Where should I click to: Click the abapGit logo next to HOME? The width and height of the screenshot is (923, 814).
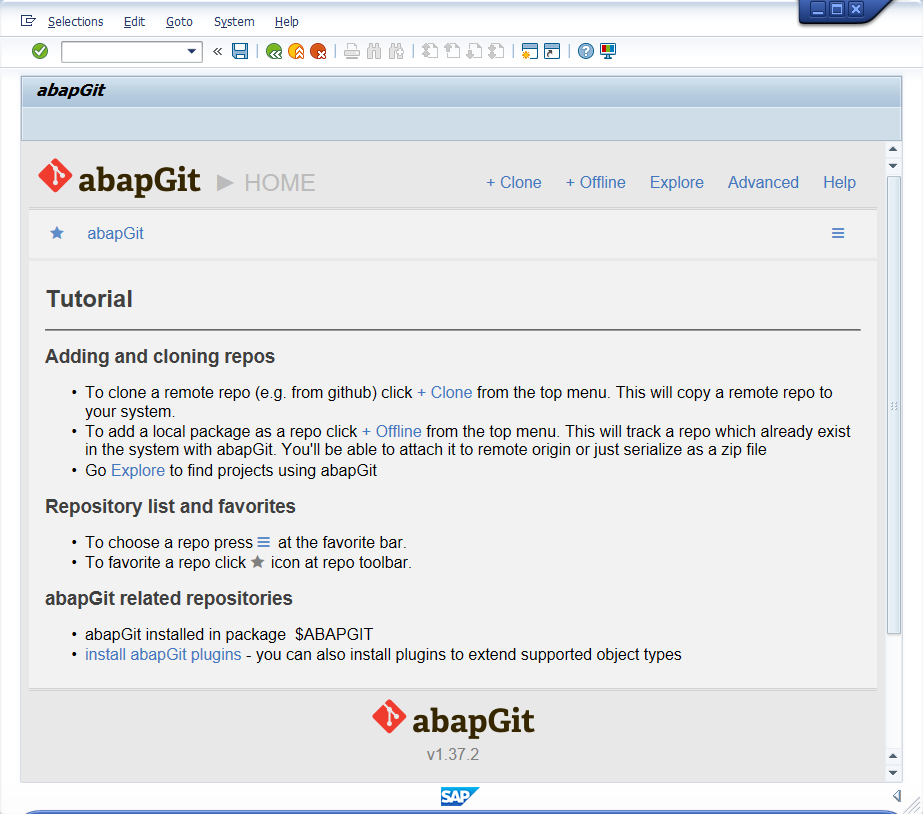(x=119, y=178)
